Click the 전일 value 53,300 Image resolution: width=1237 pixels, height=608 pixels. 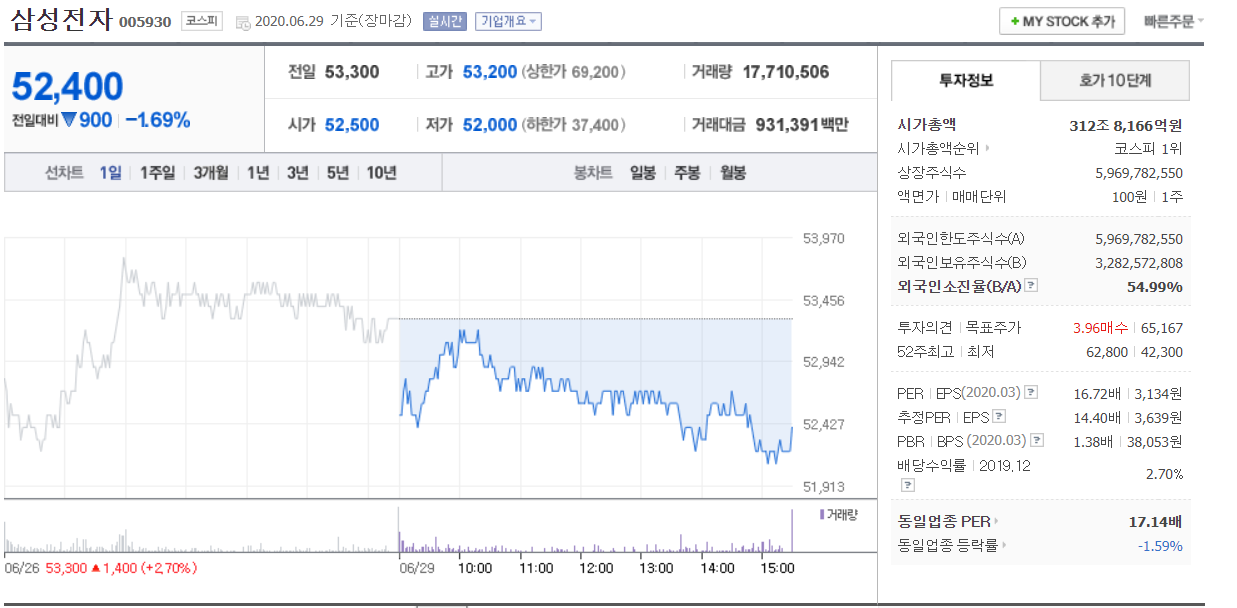352,72
